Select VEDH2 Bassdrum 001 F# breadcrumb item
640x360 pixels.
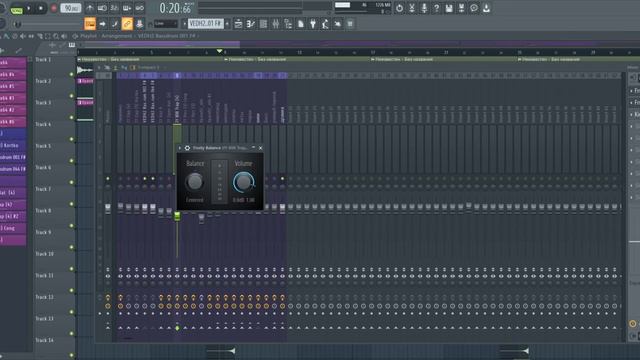(167, 36)
